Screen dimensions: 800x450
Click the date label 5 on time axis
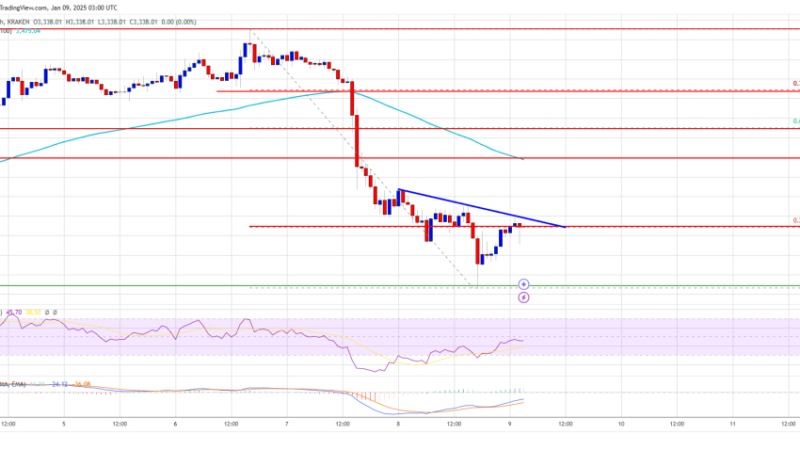(x=64, y=424)
